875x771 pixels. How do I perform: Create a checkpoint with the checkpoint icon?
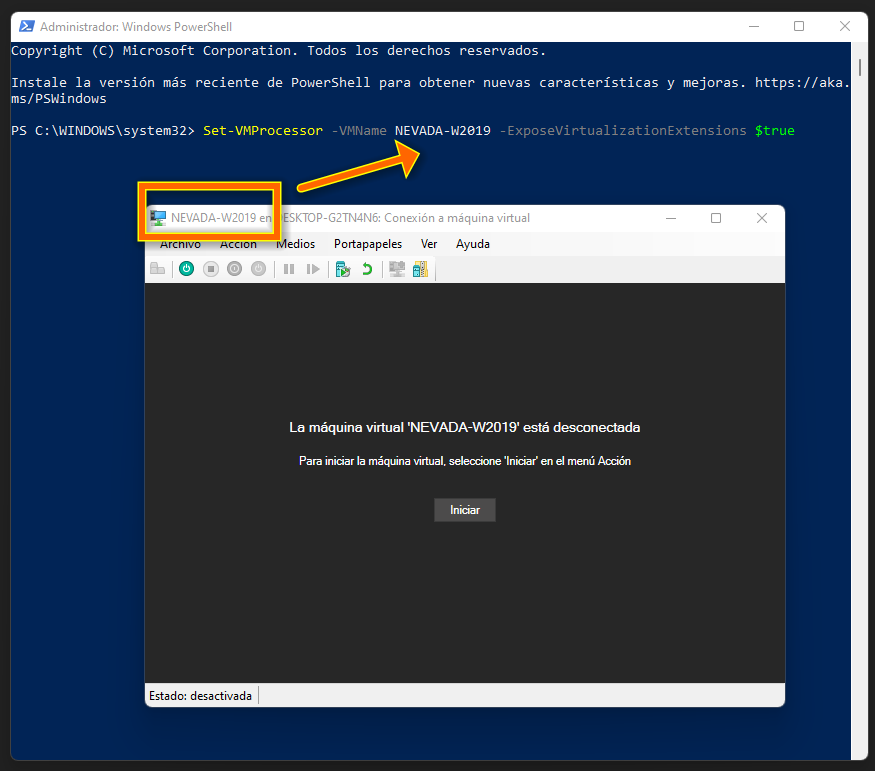[343, 269]
